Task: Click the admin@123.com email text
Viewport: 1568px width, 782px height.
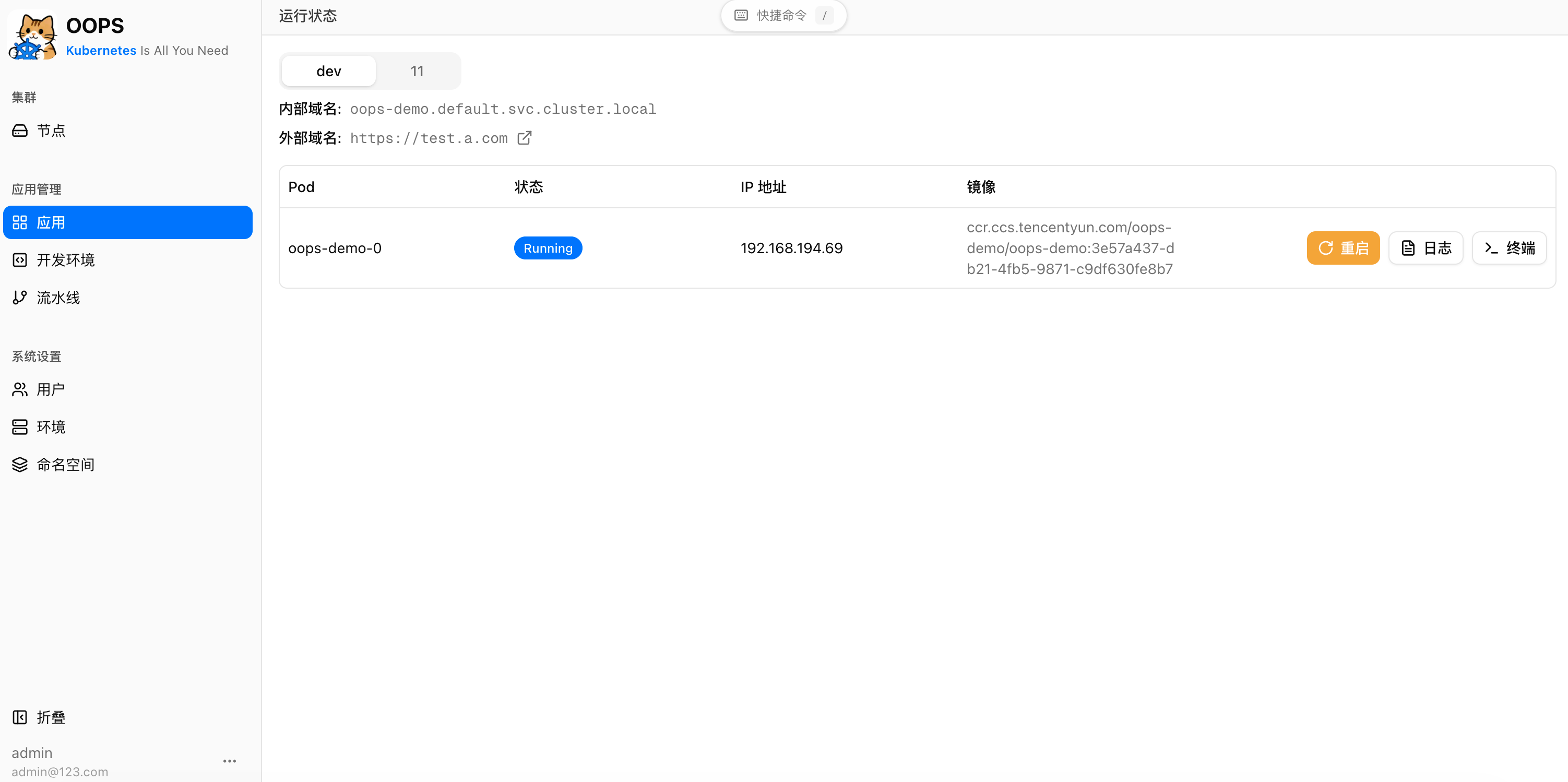Action: 60,772
